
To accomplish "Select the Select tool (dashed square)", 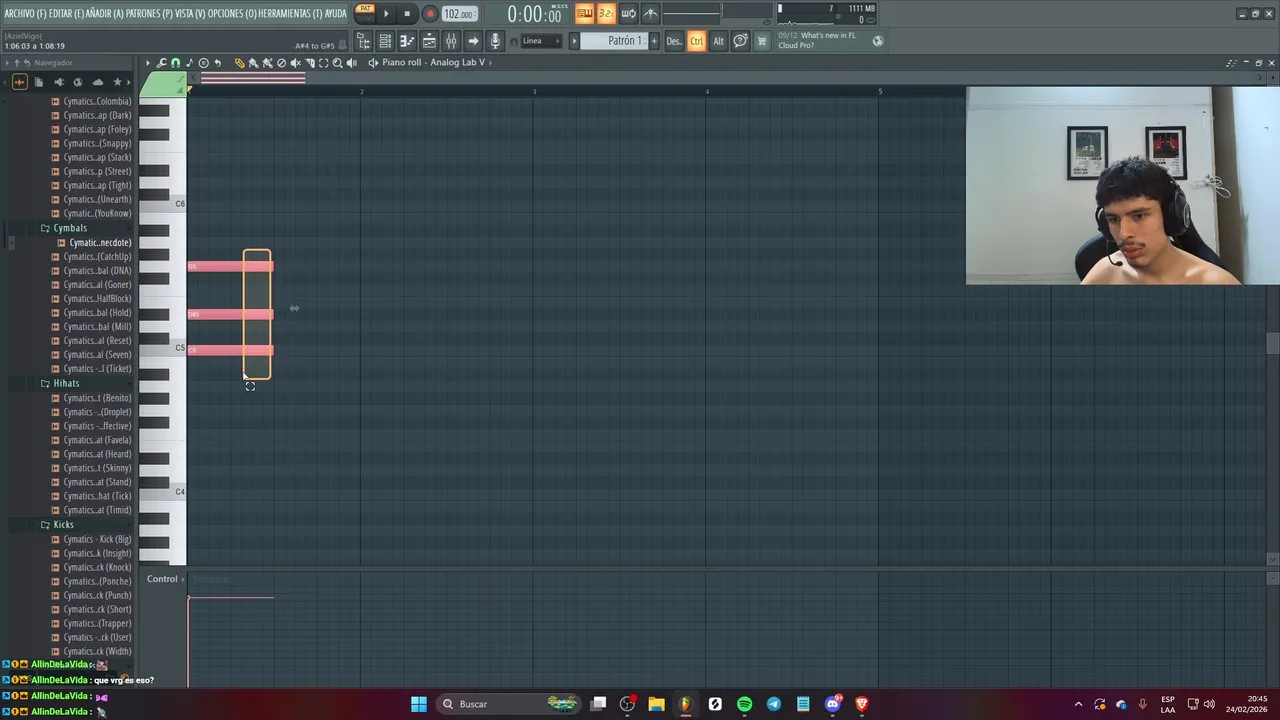I will coord(323,63).
